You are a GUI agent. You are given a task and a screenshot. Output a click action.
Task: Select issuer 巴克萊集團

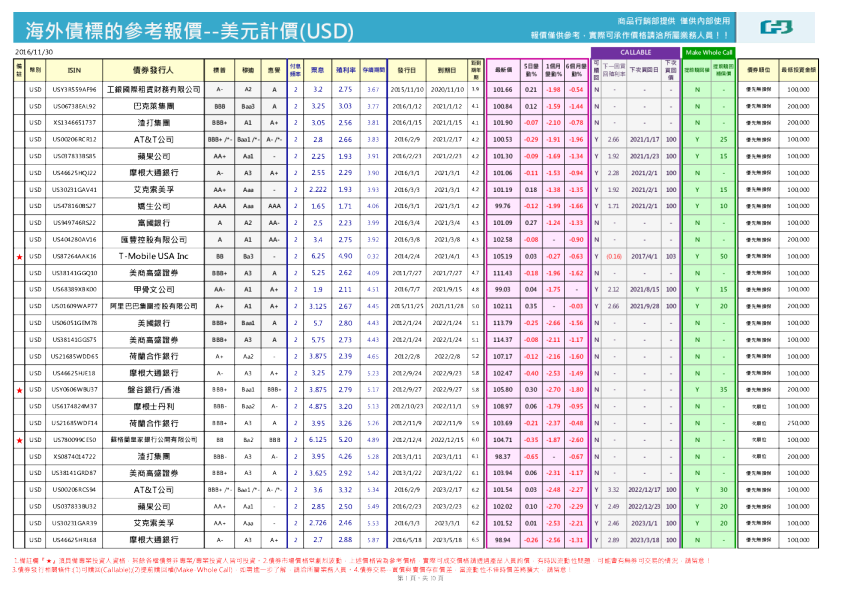pyautogui.click(x=154, y=106)
